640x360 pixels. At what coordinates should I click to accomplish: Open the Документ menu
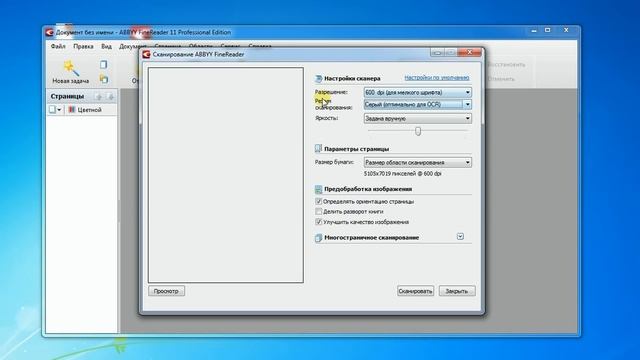click(133, 47)
